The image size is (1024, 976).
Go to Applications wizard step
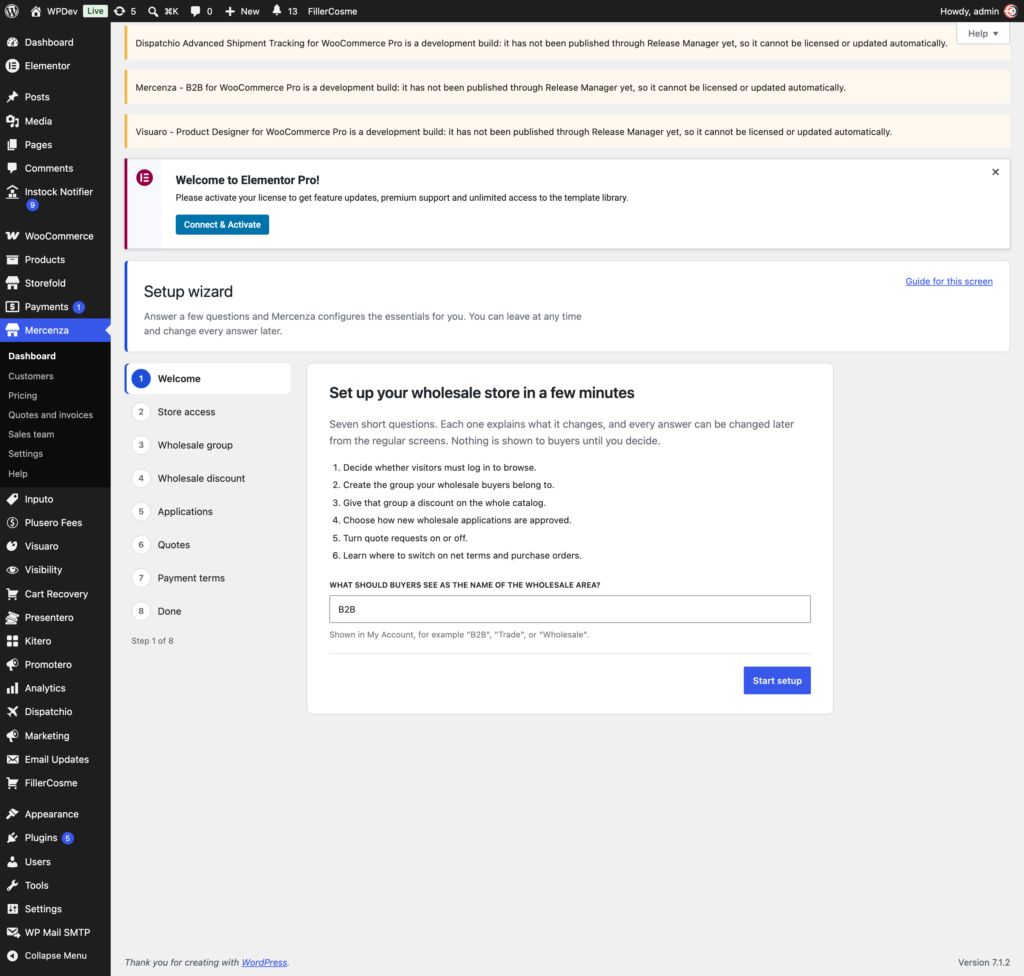(x=208, y=512)
